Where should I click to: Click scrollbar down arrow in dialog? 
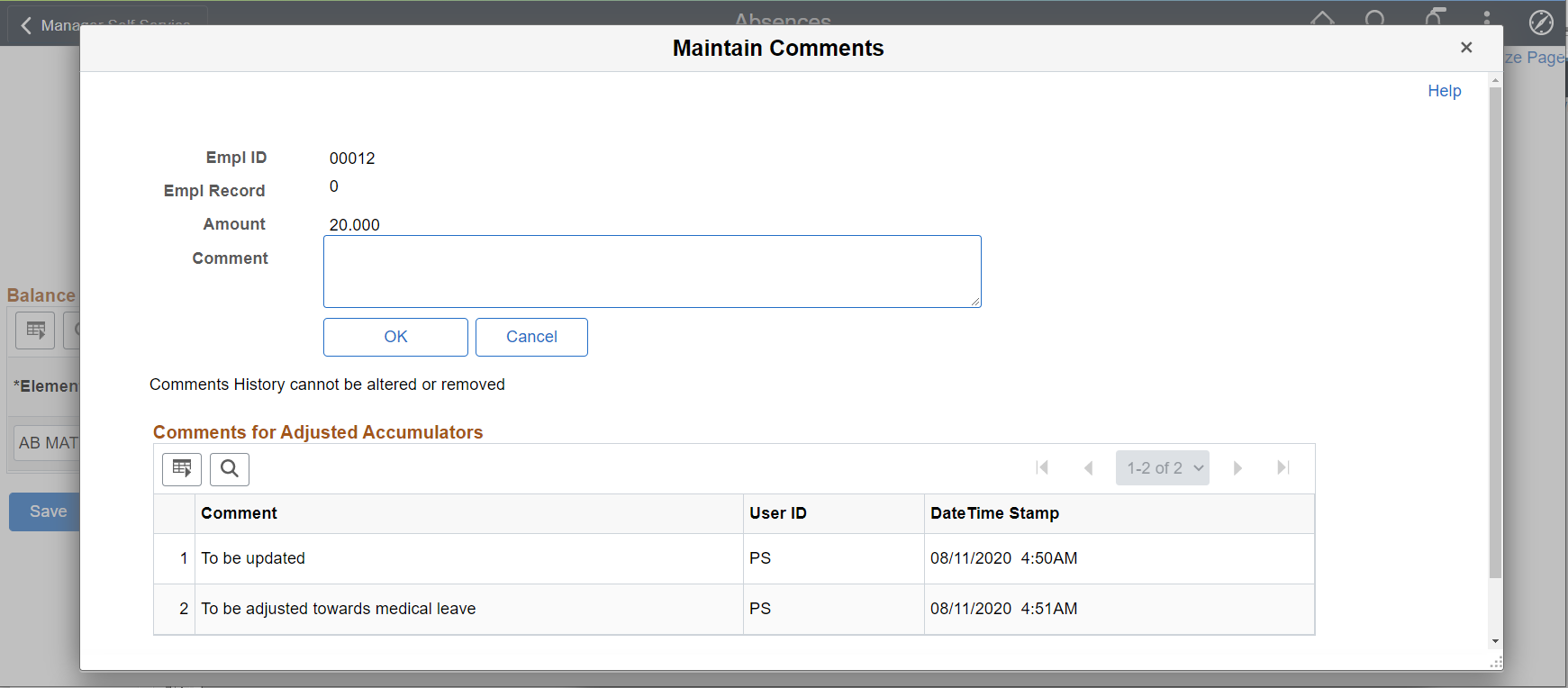pos(1495,641)
